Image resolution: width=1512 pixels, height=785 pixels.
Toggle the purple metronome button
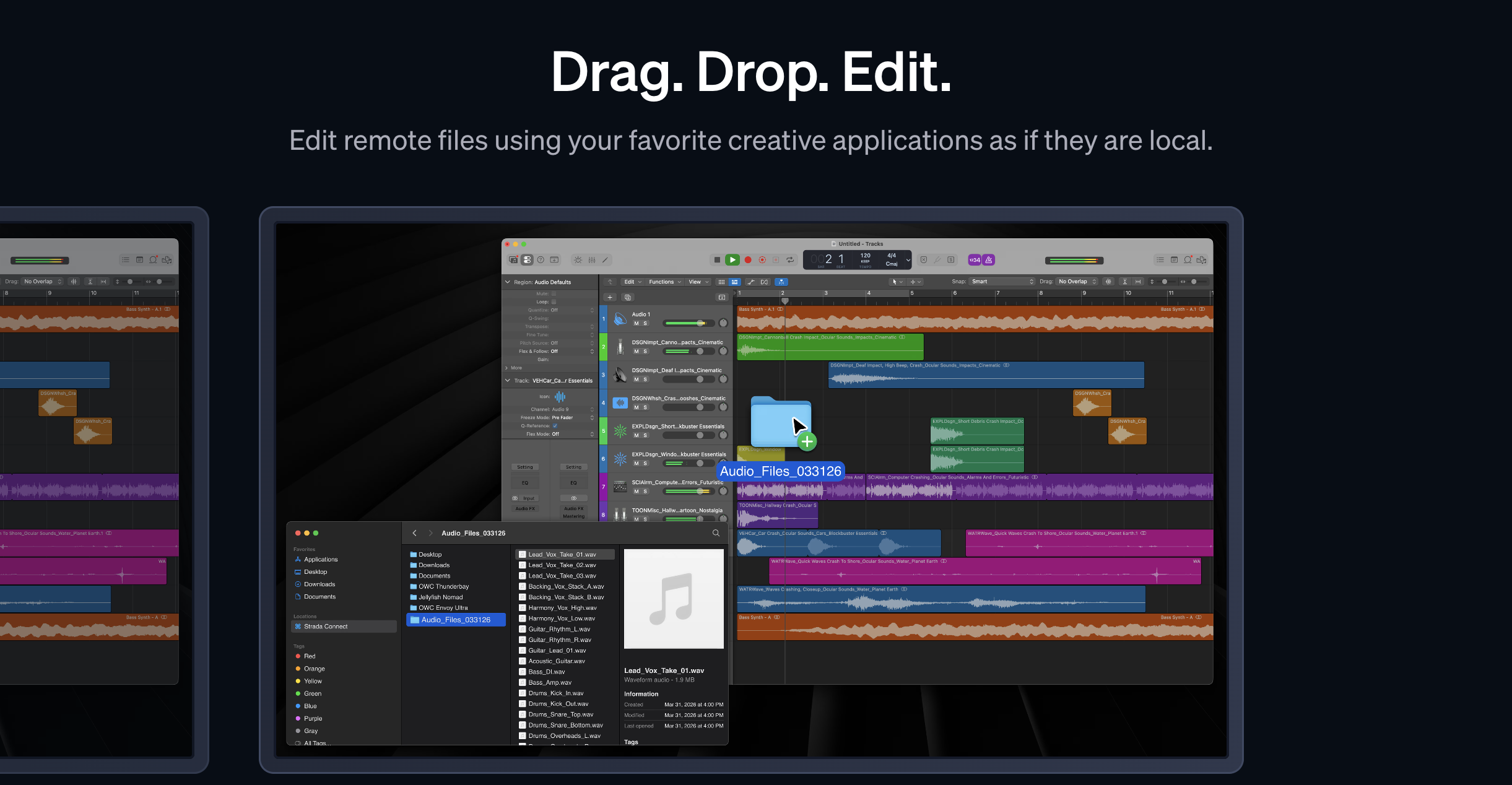click(989, 260)
